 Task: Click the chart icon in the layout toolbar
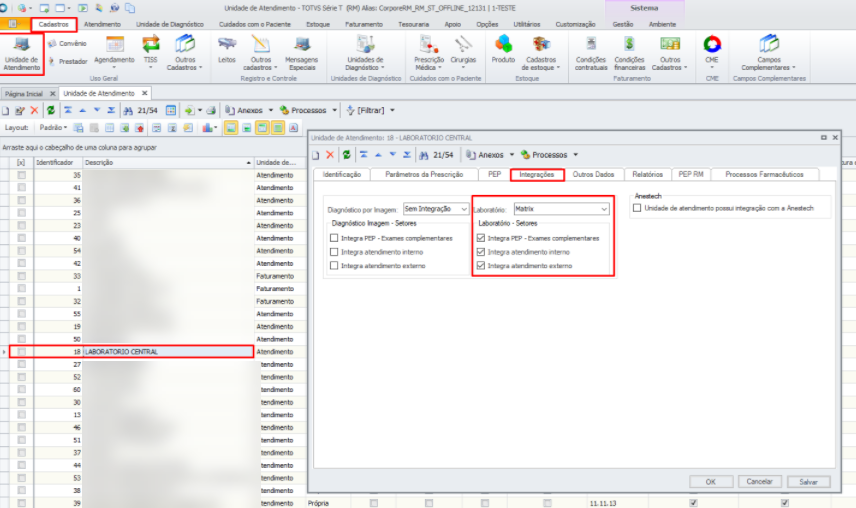tap(207, 128)
